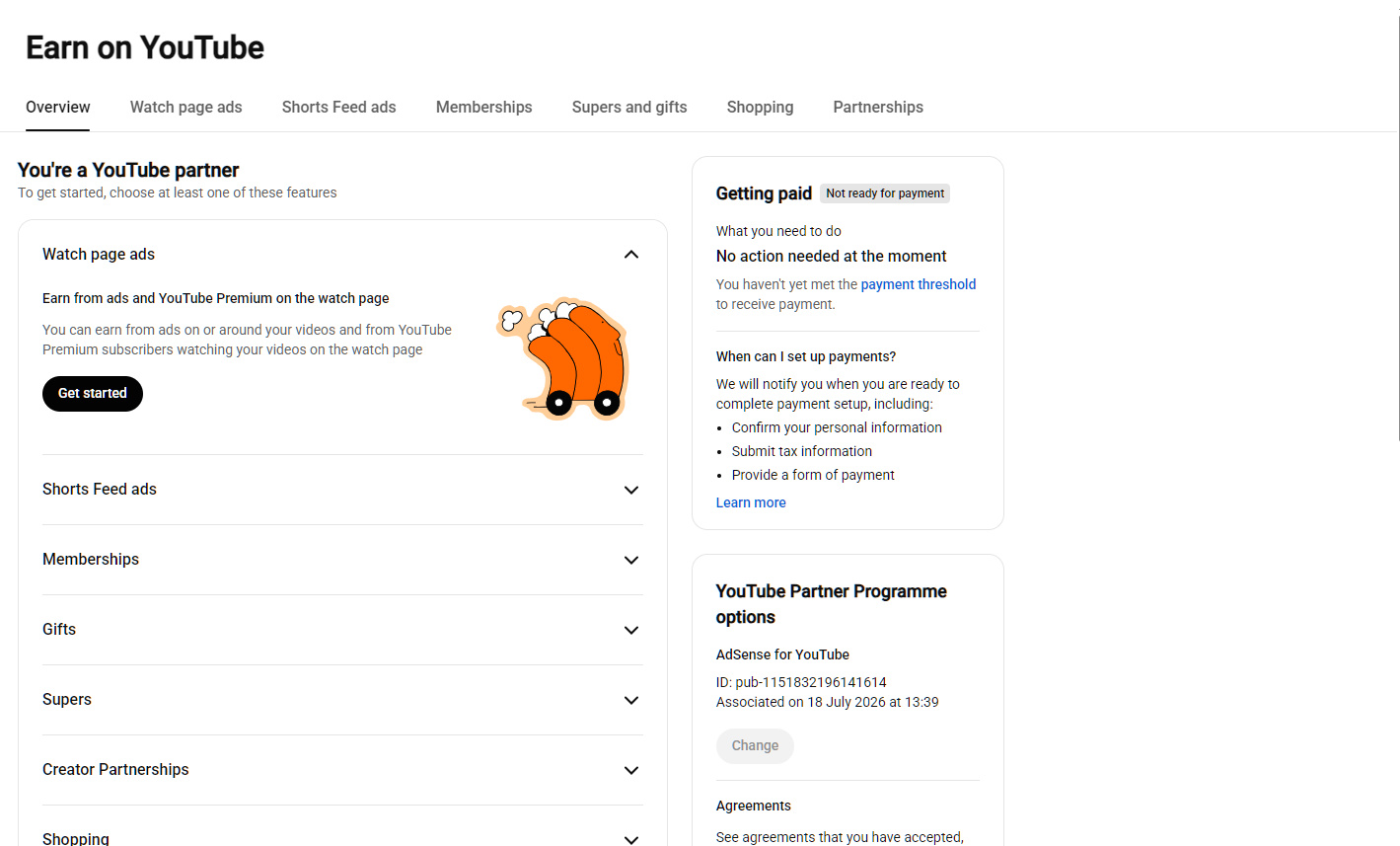Open the payment threshold link

tap(919, 284)
